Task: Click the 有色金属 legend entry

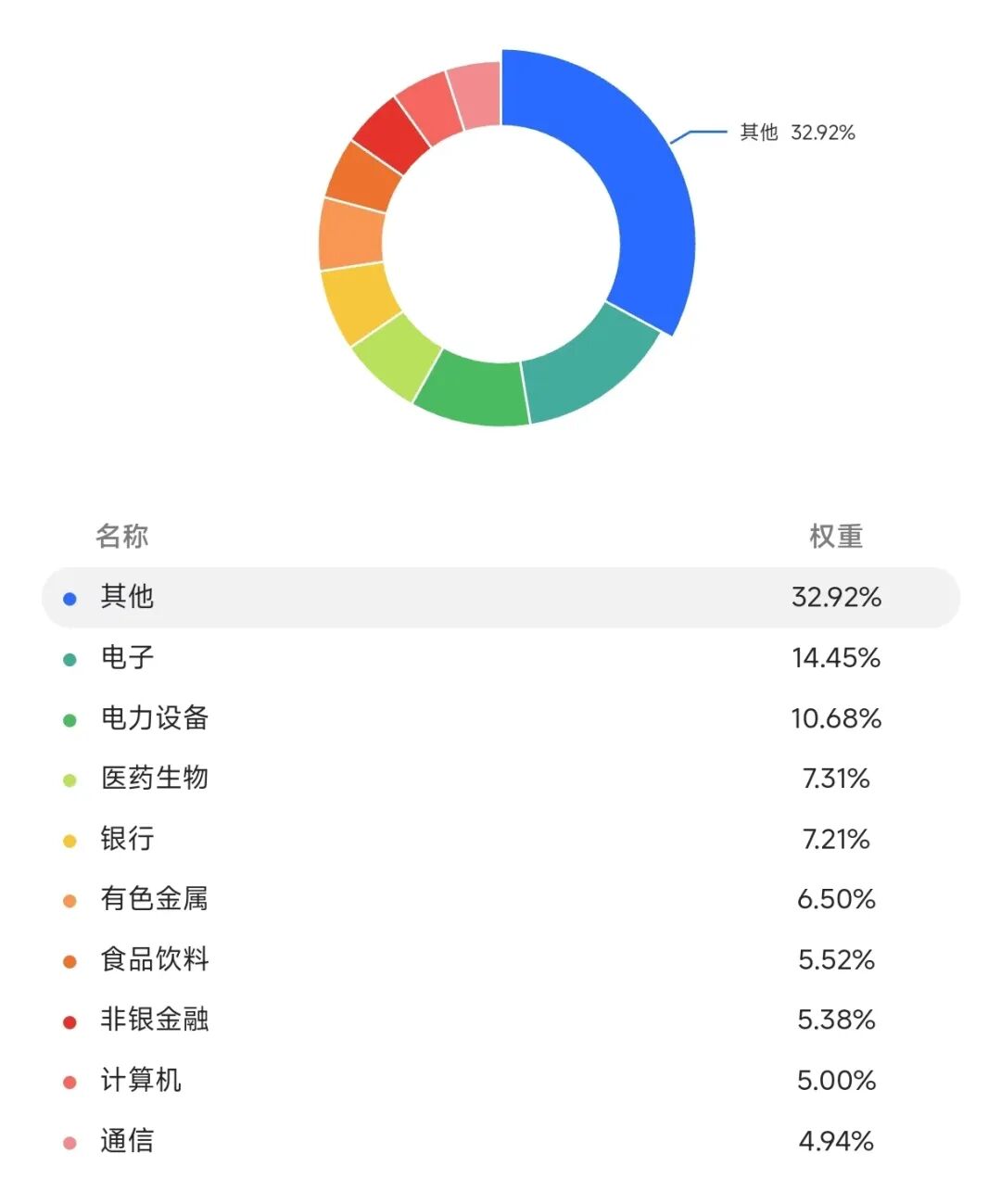Action: coord(500,899)
